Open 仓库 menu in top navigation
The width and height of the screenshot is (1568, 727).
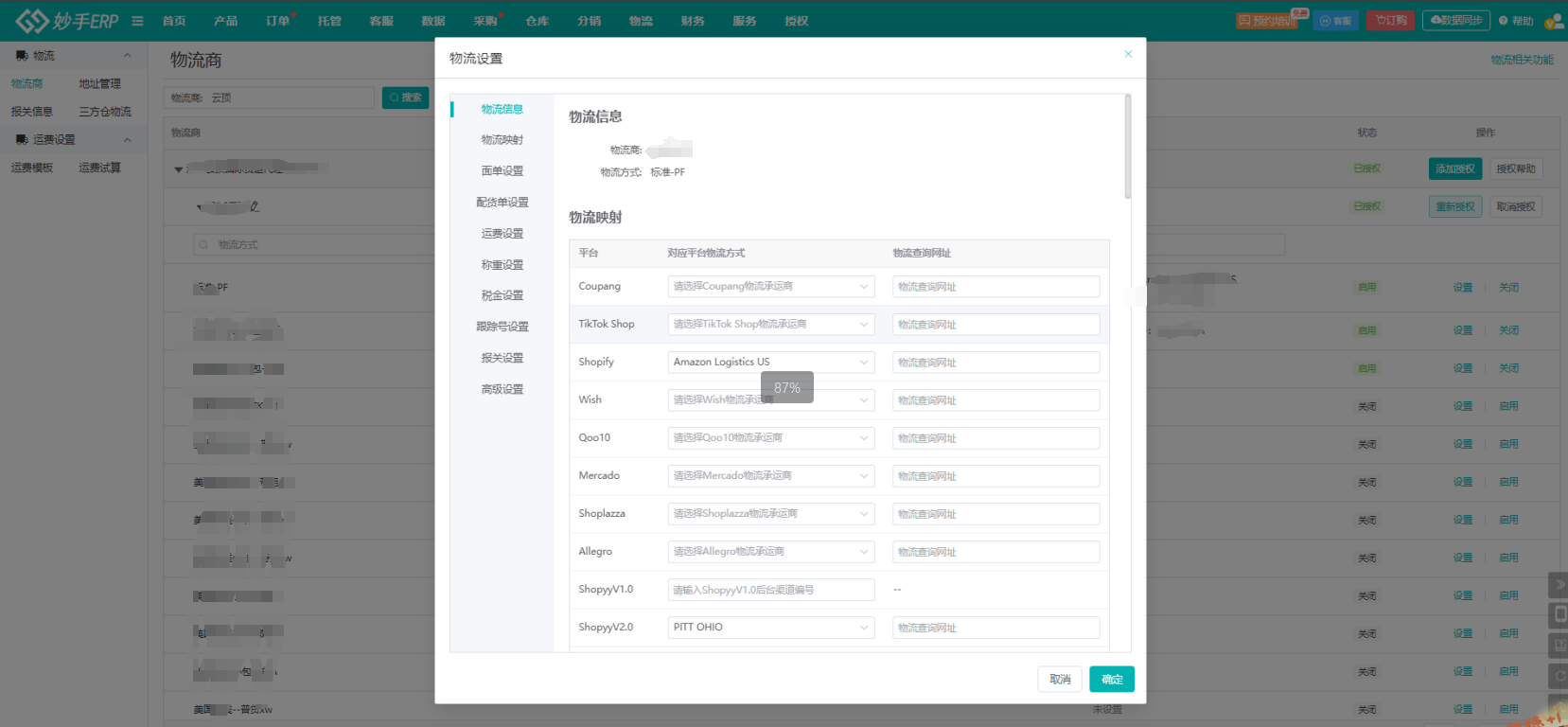click(537, 21)
